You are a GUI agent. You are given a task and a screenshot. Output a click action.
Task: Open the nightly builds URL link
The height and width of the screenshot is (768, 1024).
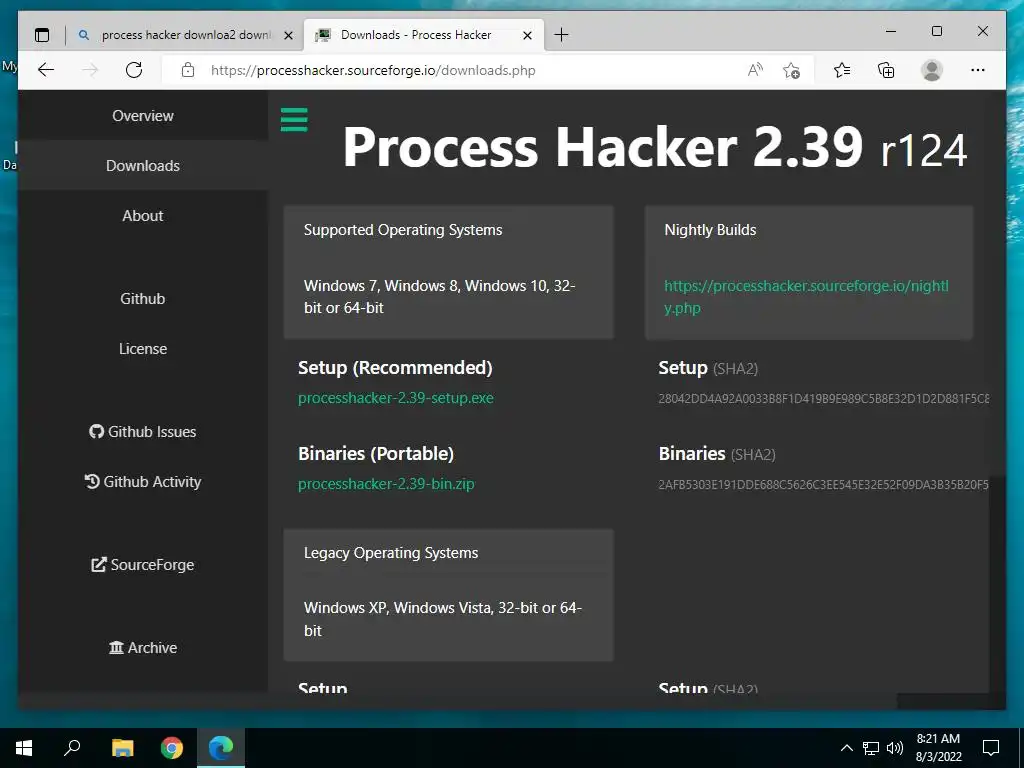(807, 296)
